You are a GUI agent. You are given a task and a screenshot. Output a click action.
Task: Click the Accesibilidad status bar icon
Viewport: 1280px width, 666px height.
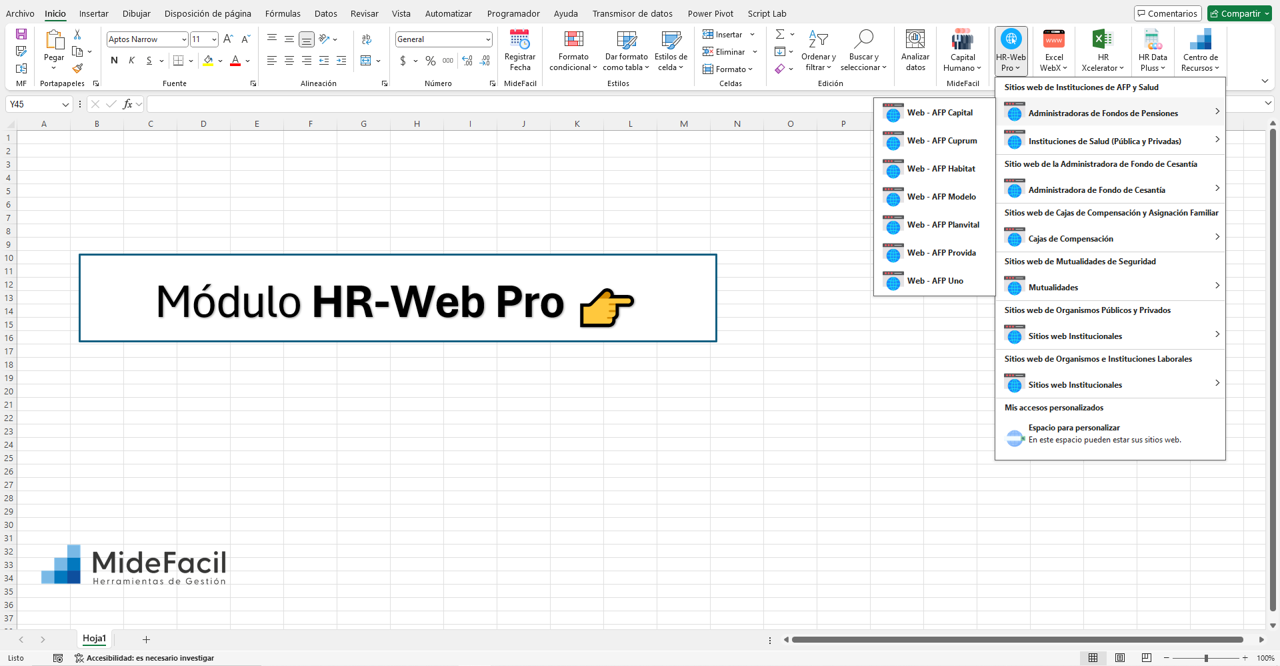pyautogui.click(x=79, y=658)
